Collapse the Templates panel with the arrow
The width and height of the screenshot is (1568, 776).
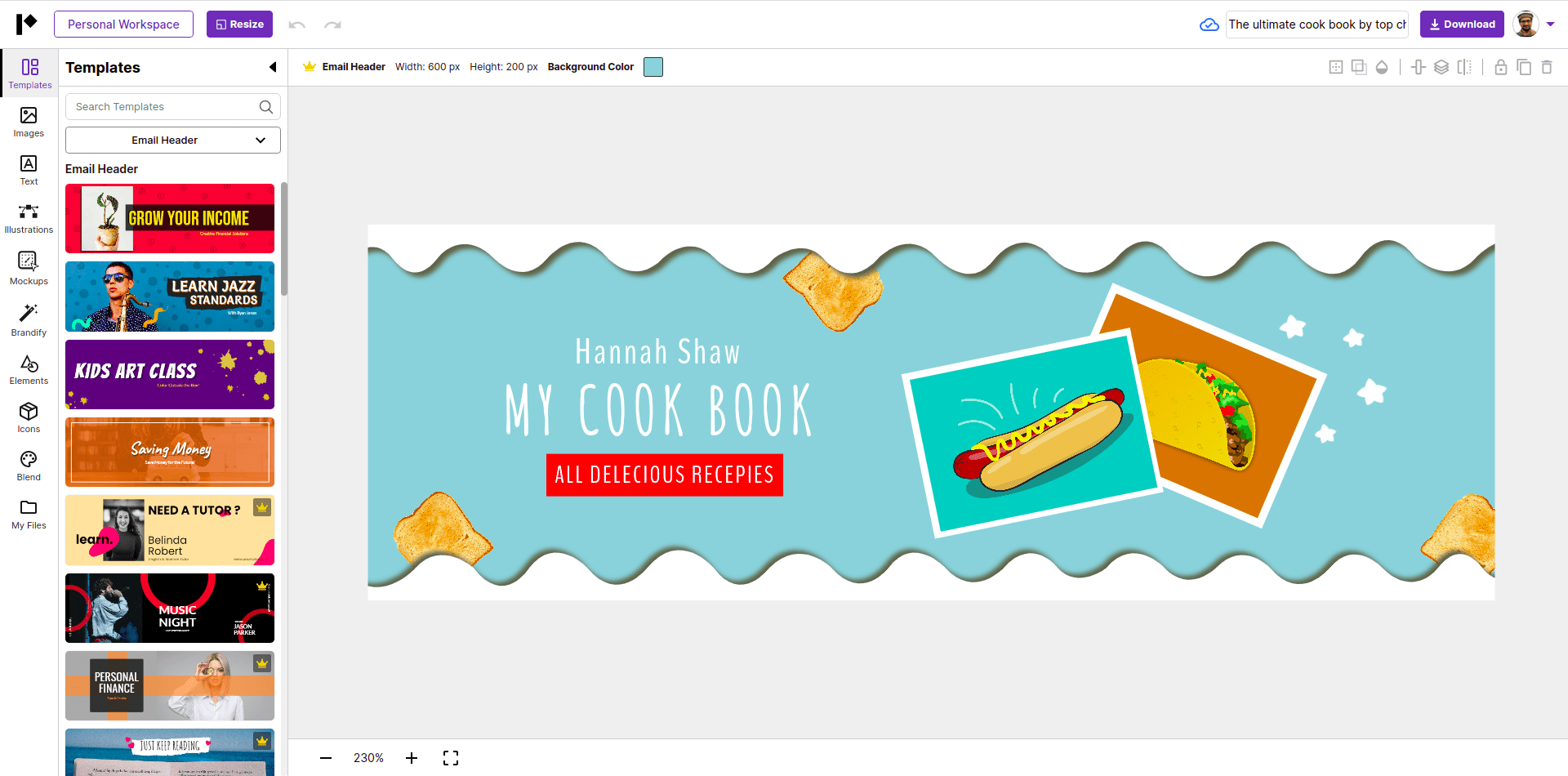point(272,67)
